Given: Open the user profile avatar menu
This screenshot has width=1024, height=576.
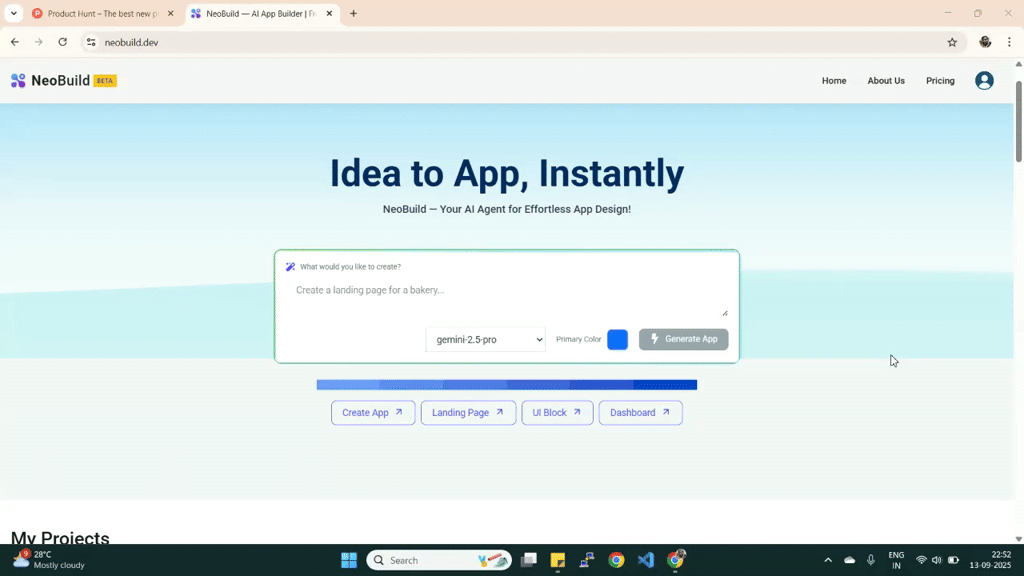Looking at the screenshot, I should (x=984, y=80).
